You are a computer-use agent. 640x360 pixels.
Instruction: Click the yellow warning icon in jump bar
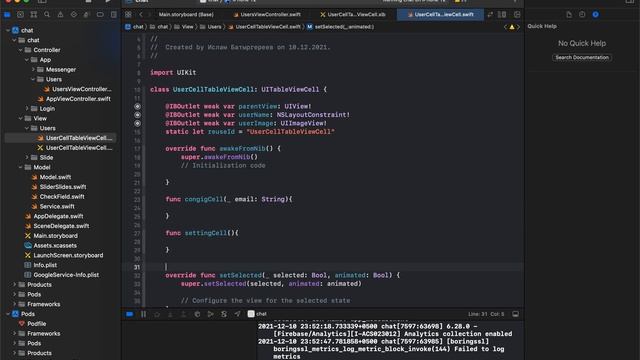click(x=512, y=27)
